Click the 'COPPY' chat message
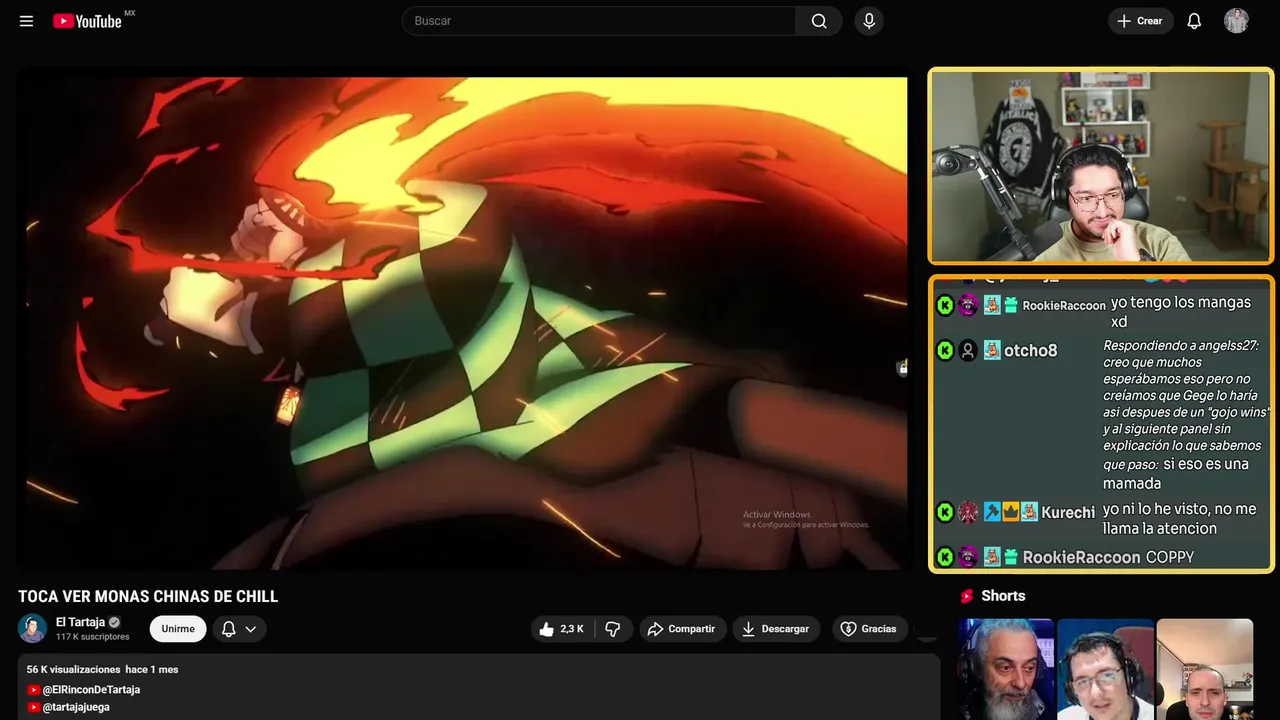 pos(1170,557)
